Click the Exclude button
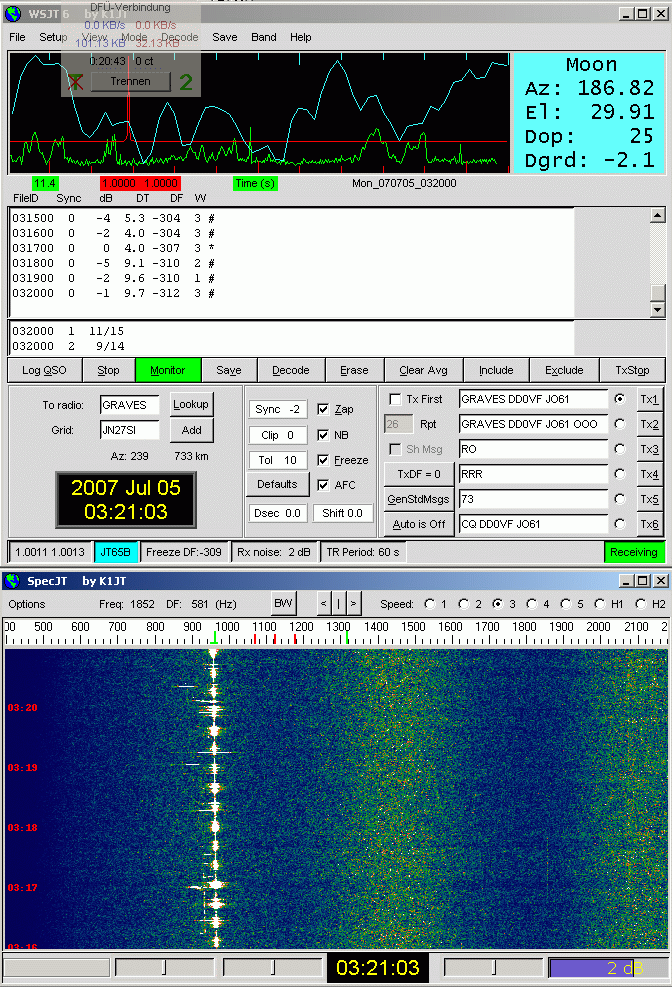 (564, 370)
